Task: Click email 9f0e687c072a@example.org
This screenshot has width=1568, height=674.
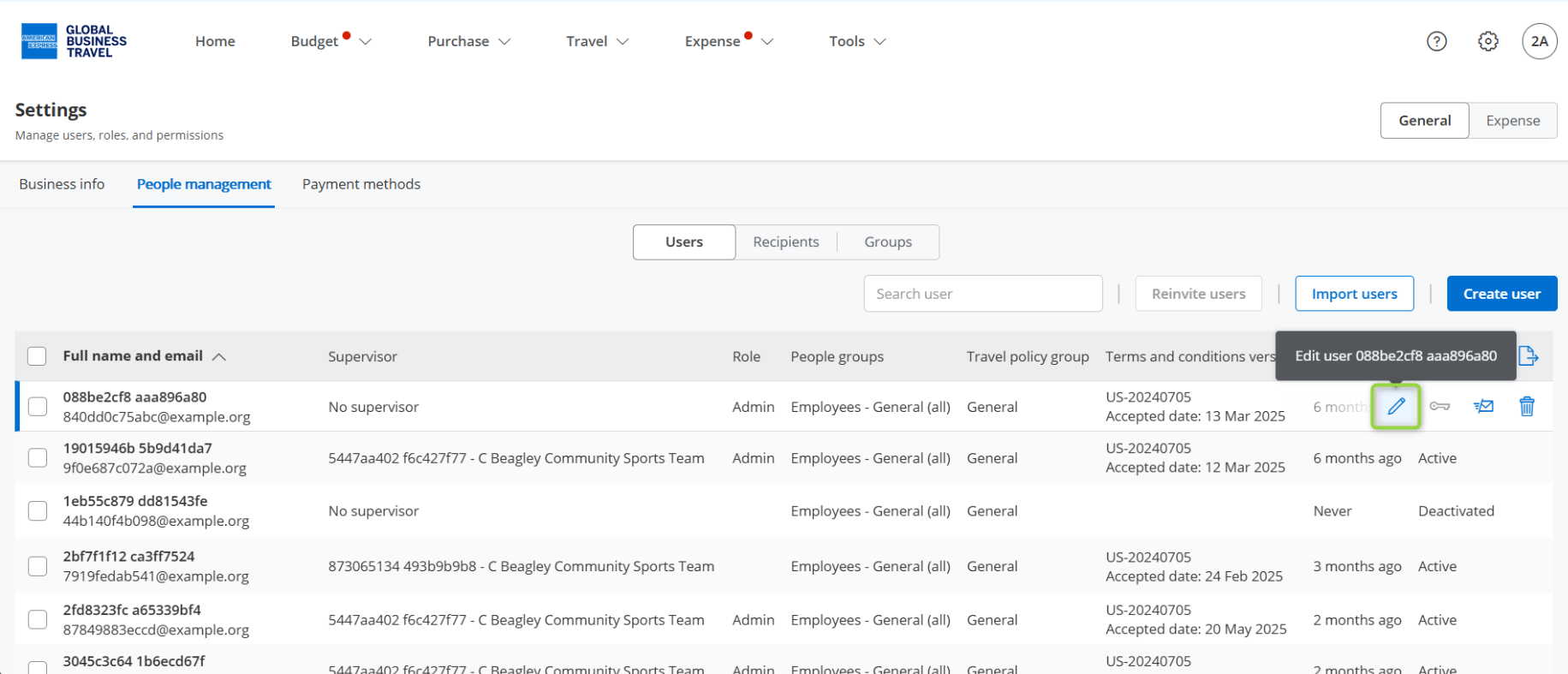Action: pyautogui.click(x=155, y=468)
